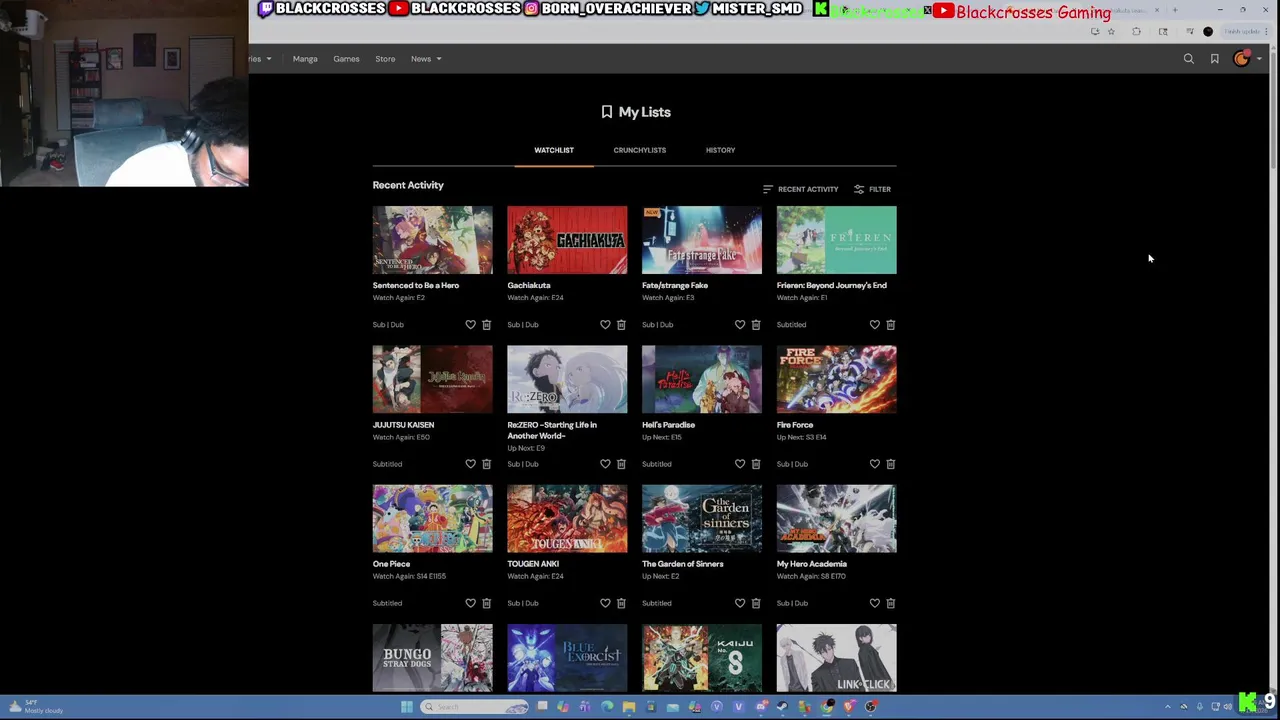
Task: Delete Fire Force from watchlist
Action: click(x=891, y=464)
